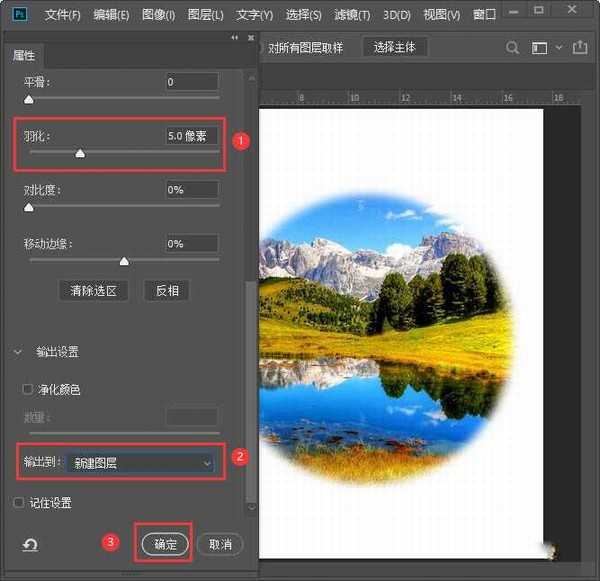Open 输出到 dropdown showing 新建图层
This screenshot has height=581, width=600.
pyautogui.click(x=143, y=463)
